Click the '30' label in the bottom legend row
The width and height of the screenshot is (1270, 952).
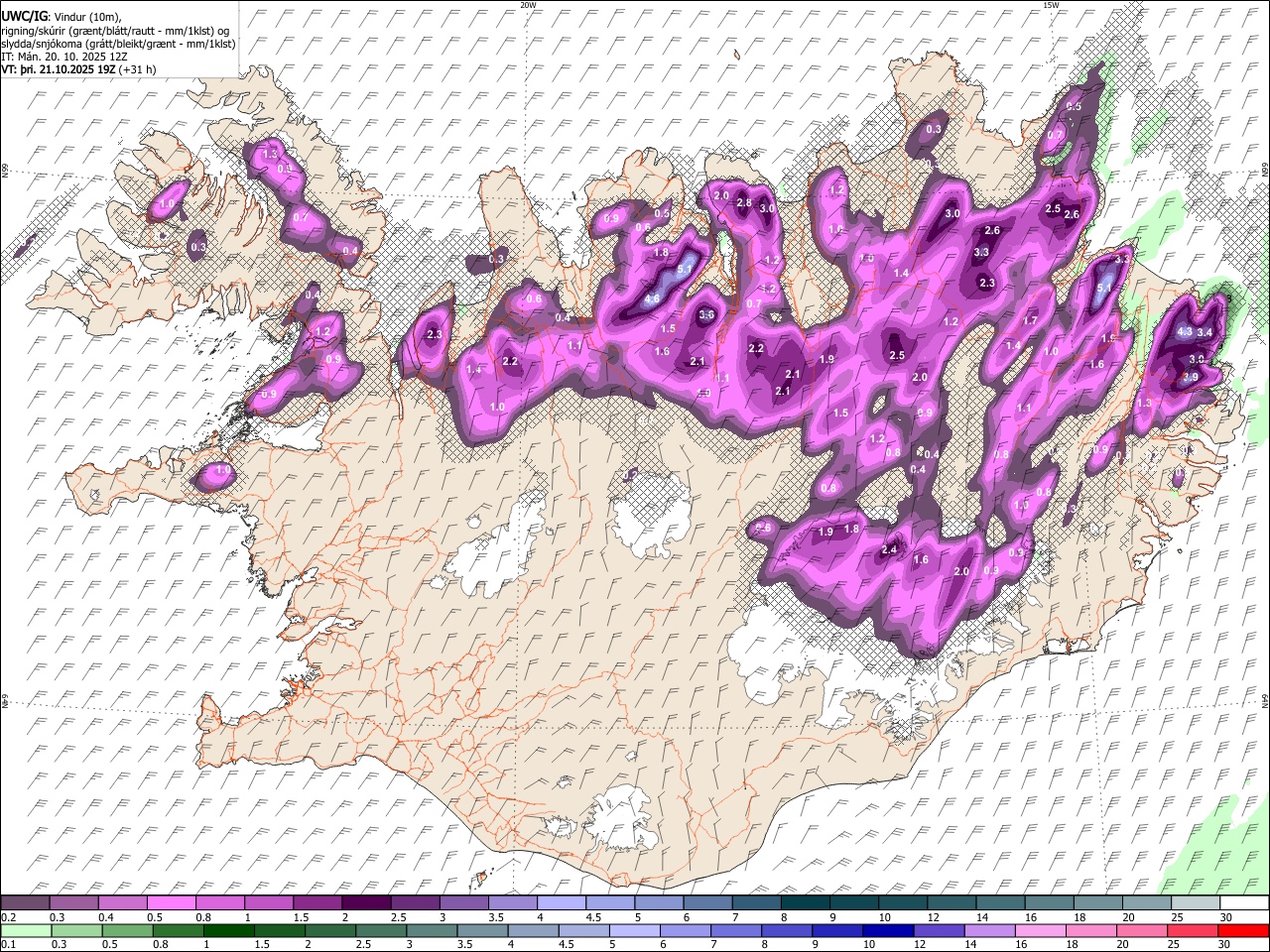tap(1226, 945)
